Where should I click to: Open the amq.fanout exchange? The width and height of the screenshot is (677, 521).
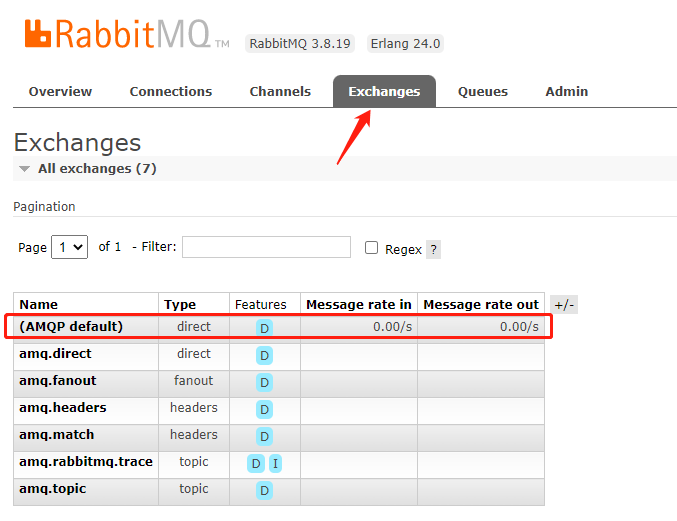tap(58, 380)
